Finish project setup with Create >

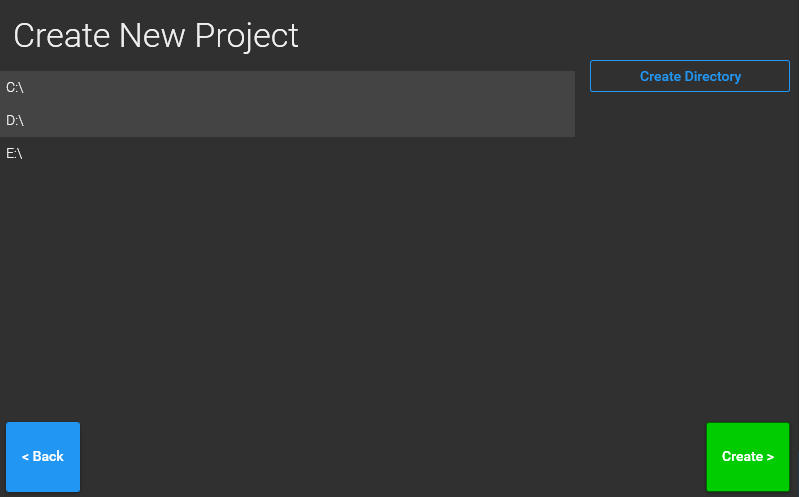click(748, 457)
